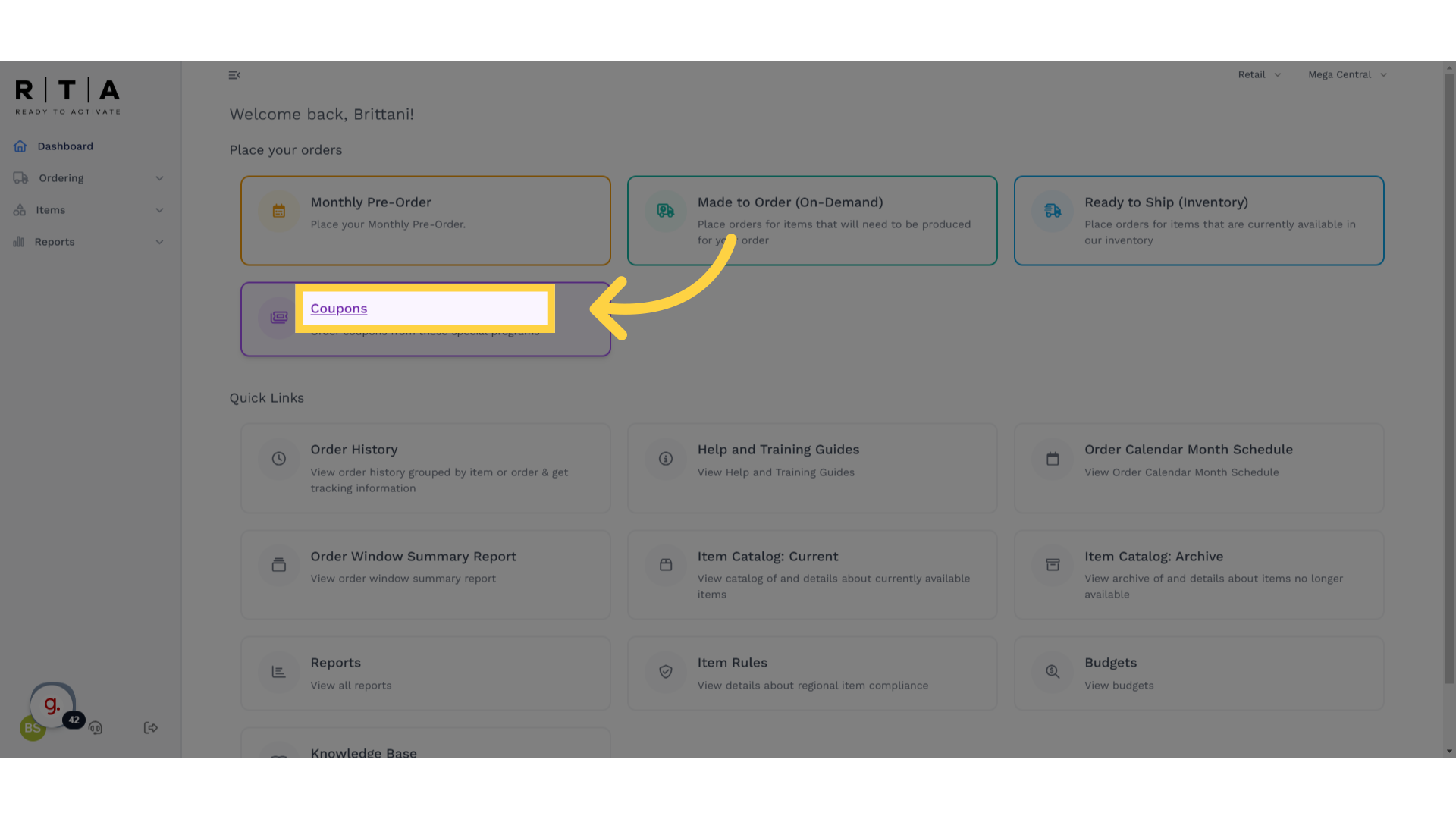The width and height of the screenshot is (1456, 819).
Task: Click the Monthly Pre-Order calendar icon
Action: [x=279, y=212]
